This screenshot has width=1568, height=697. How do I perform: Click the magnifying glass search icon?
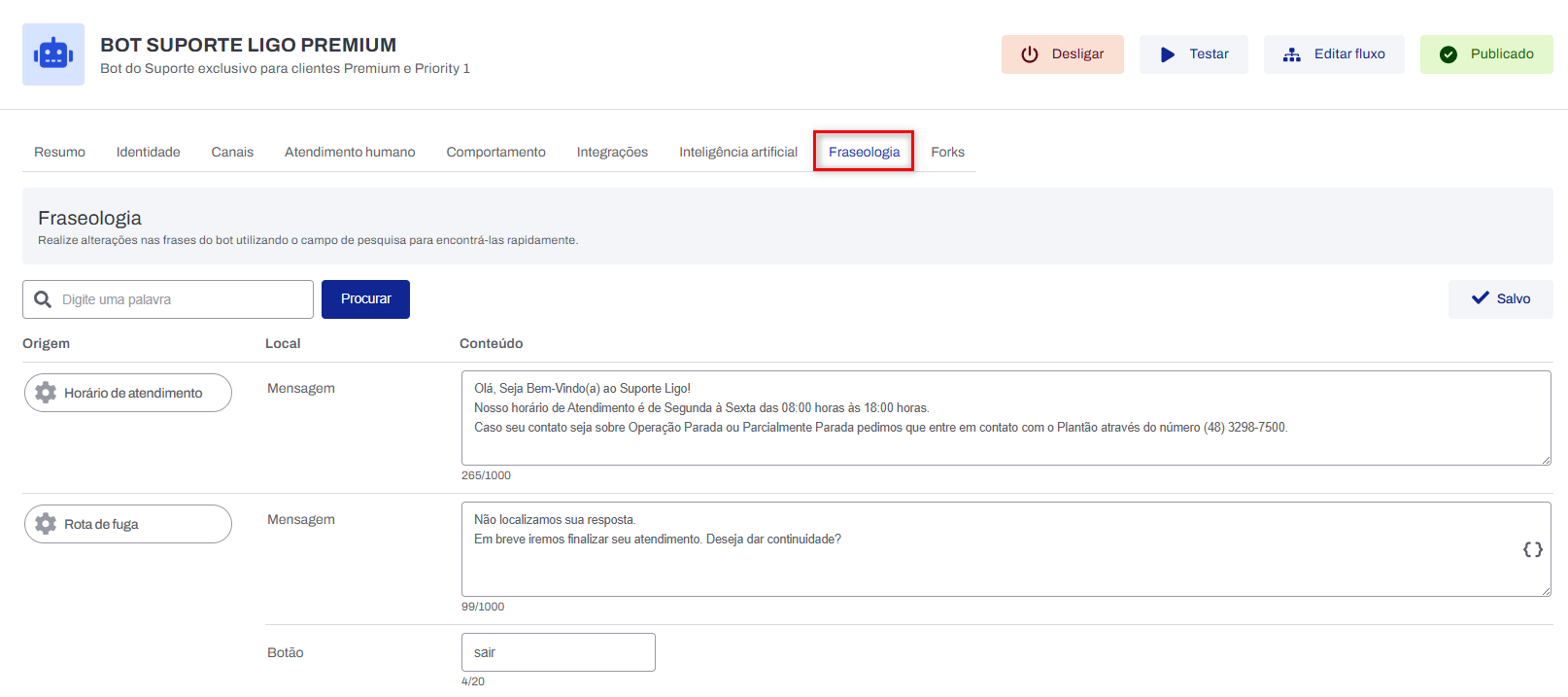[43, 299]
